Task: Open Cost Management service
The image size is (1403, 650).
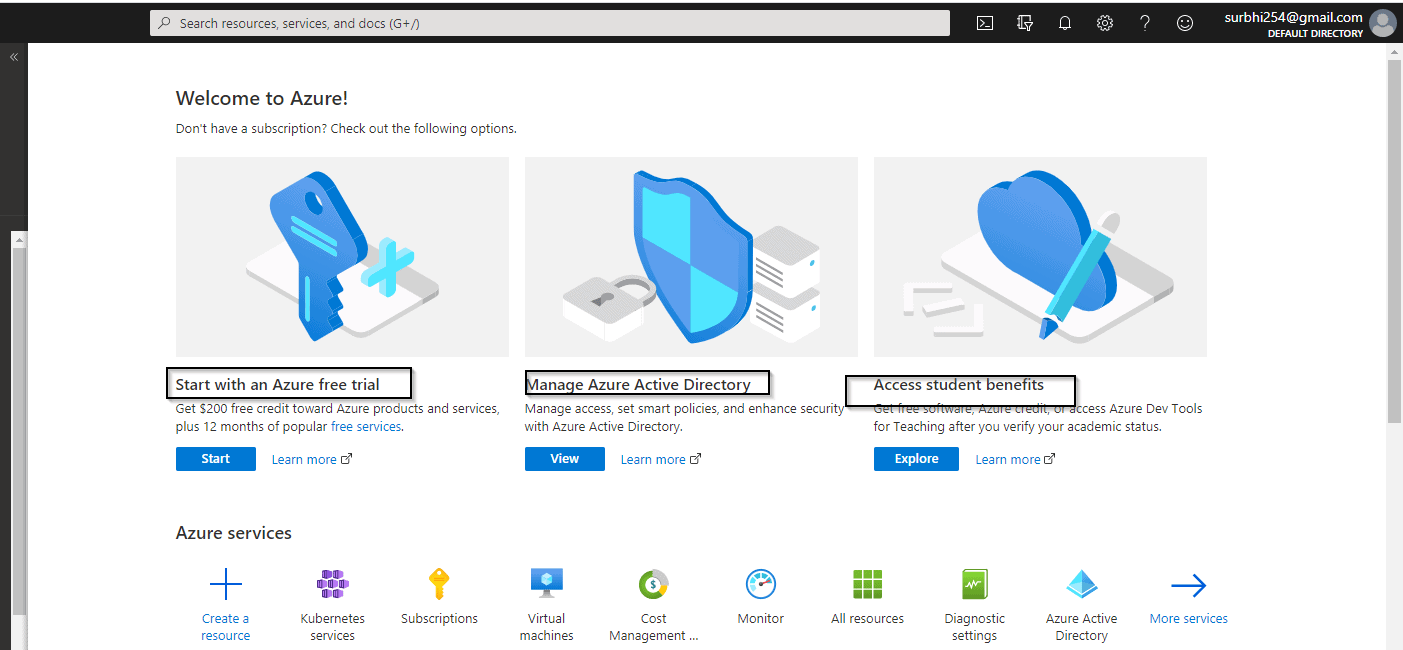Action: pyautogui.click(x=653, y=584)
